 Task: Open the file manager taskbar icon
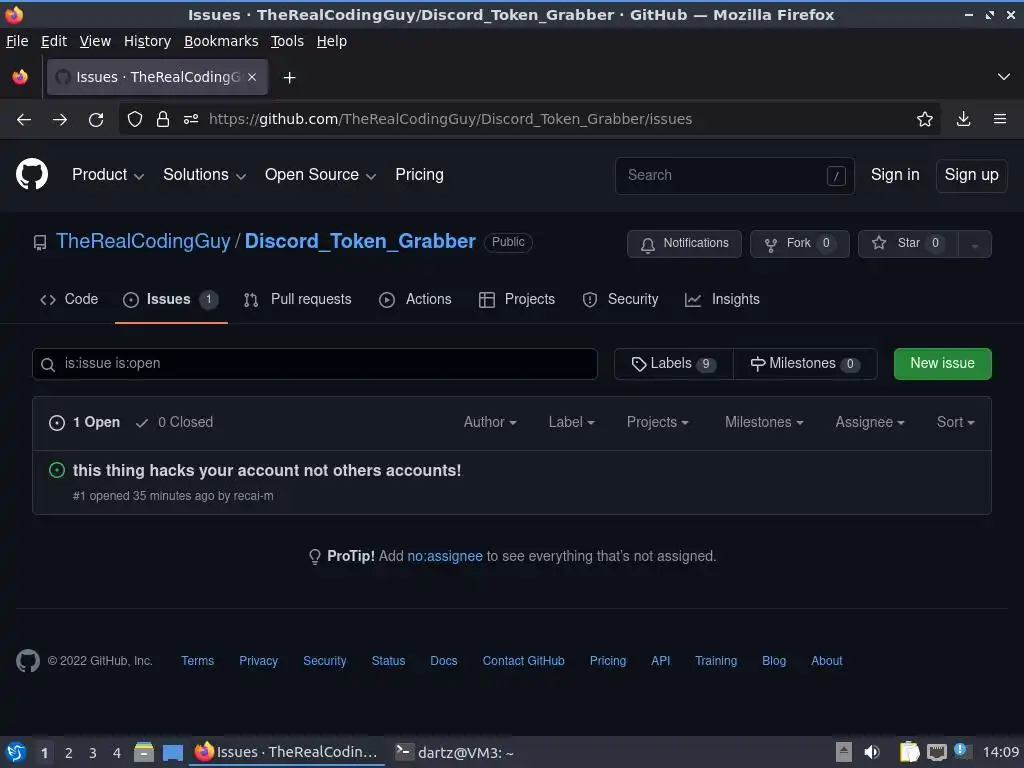(144, 752)
